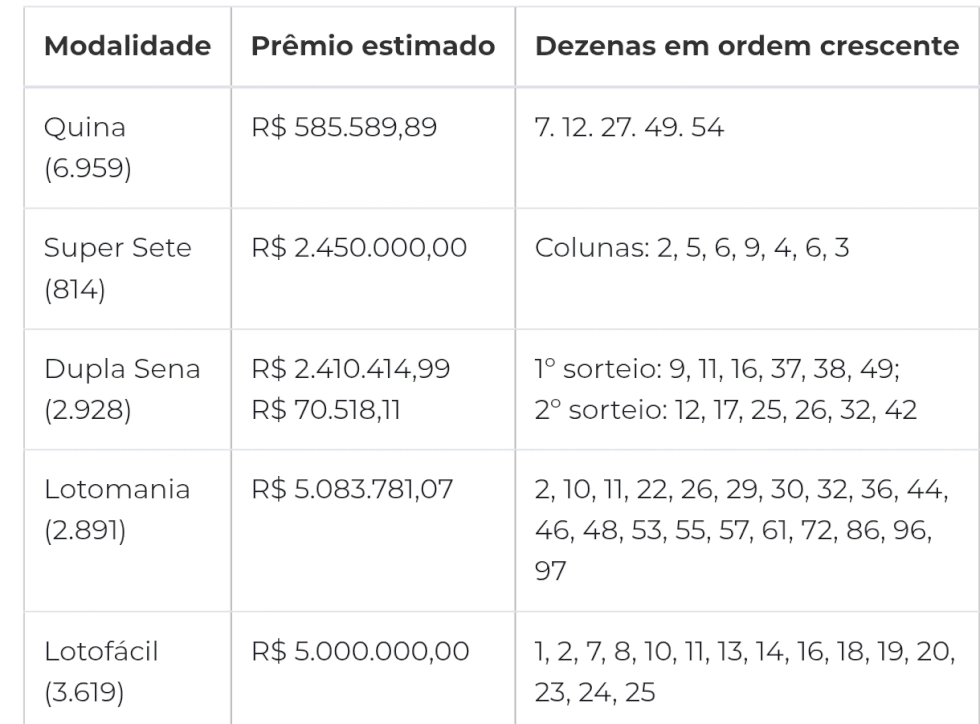Click the Prêmio estimado column header

(373, 47)
